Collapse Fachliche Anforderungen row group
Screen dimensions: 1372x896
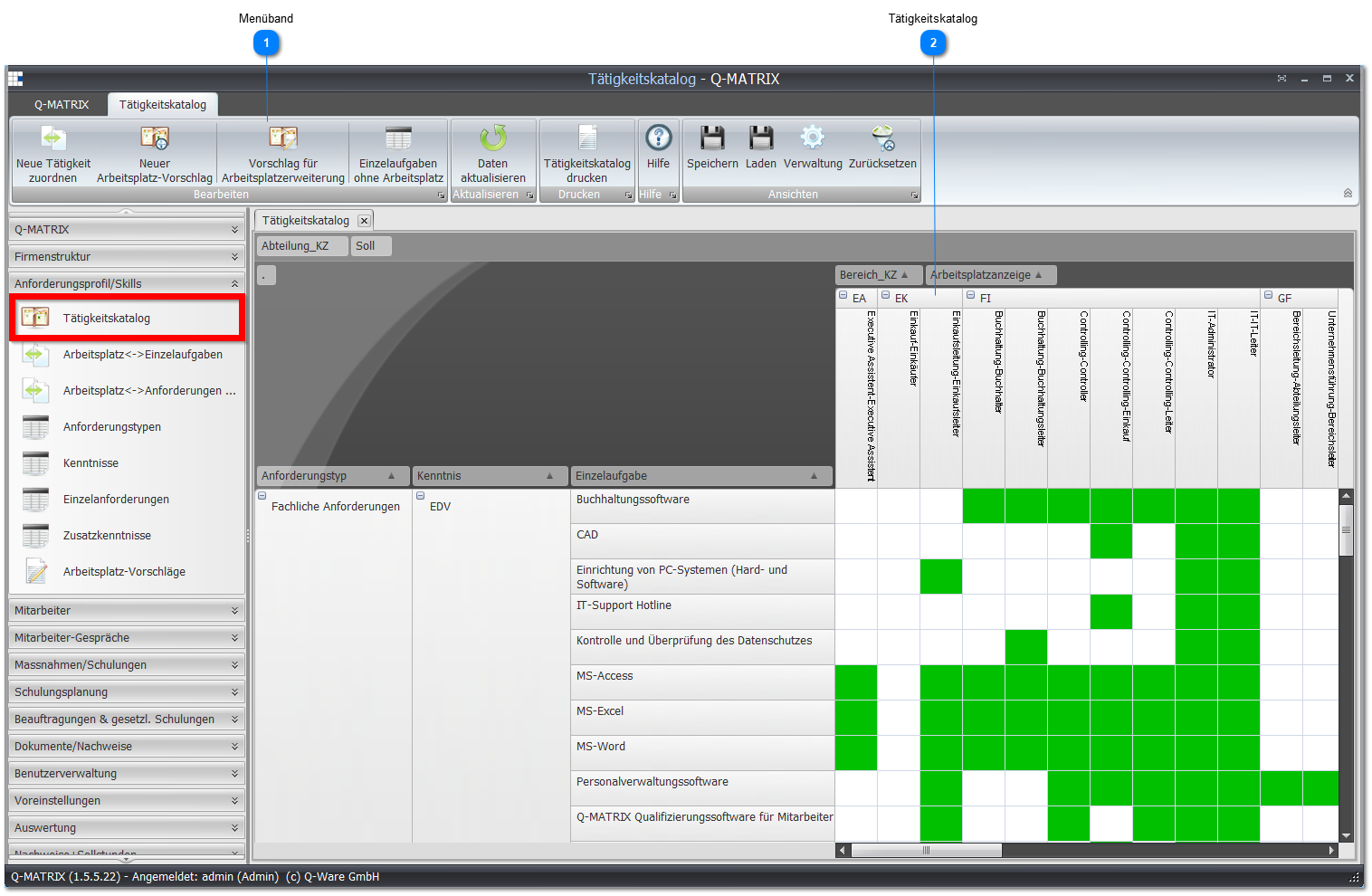[x=262, y=496]
